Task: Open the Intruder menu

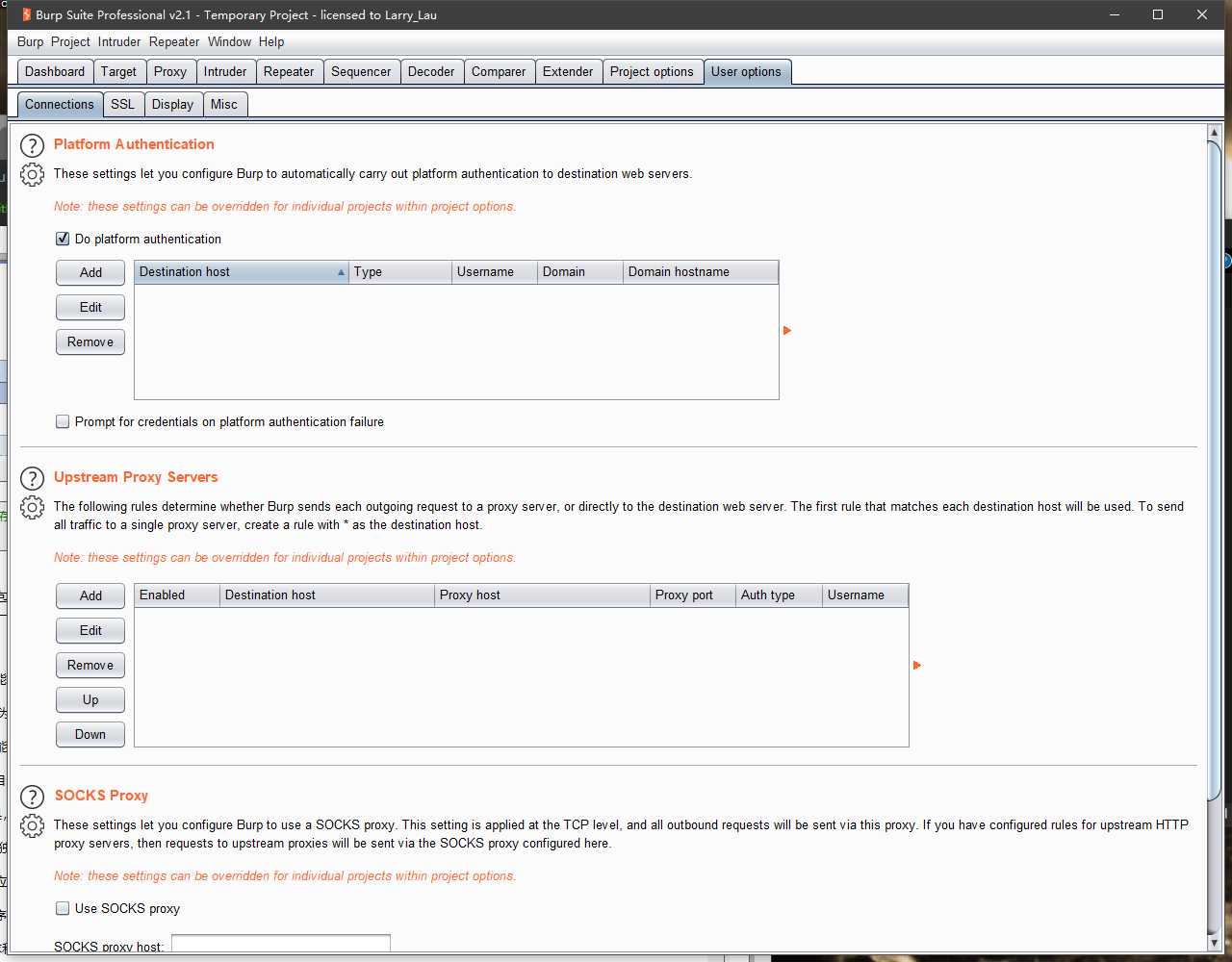Action: click(119, 41)
